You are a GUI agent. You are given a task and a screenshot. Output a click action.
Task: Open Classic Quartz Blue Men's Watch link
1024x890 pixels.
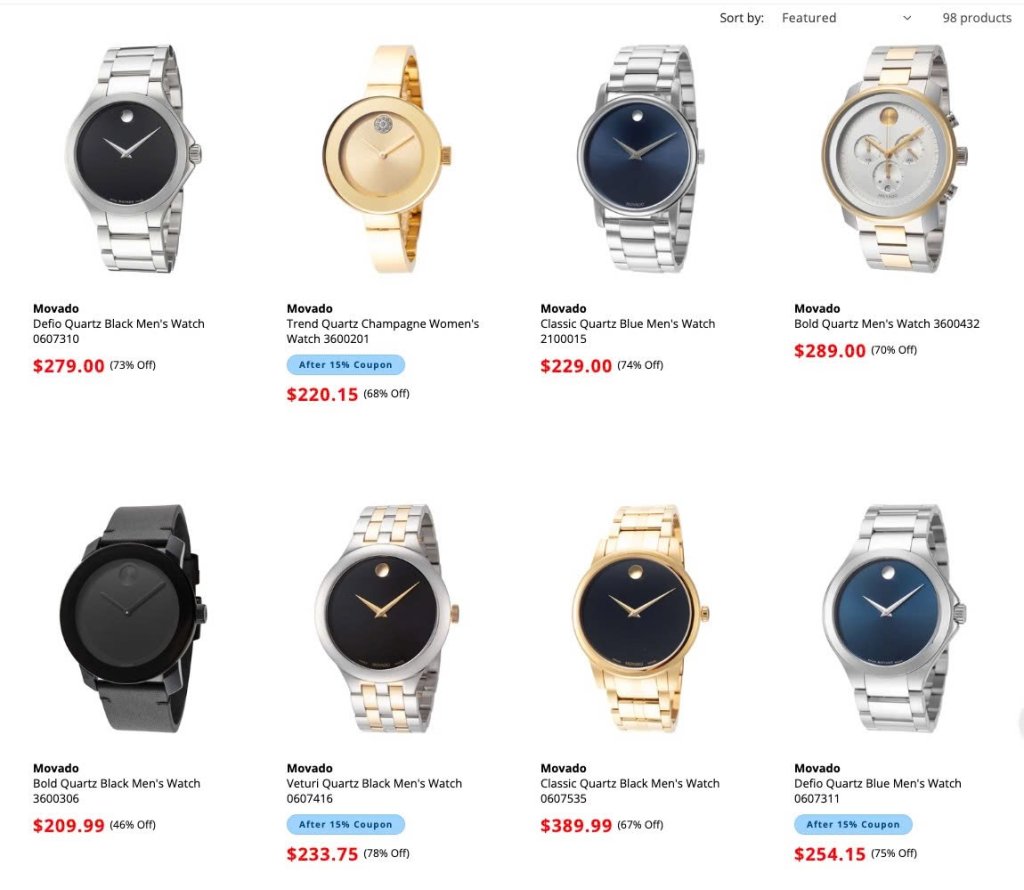click(628, 331)
